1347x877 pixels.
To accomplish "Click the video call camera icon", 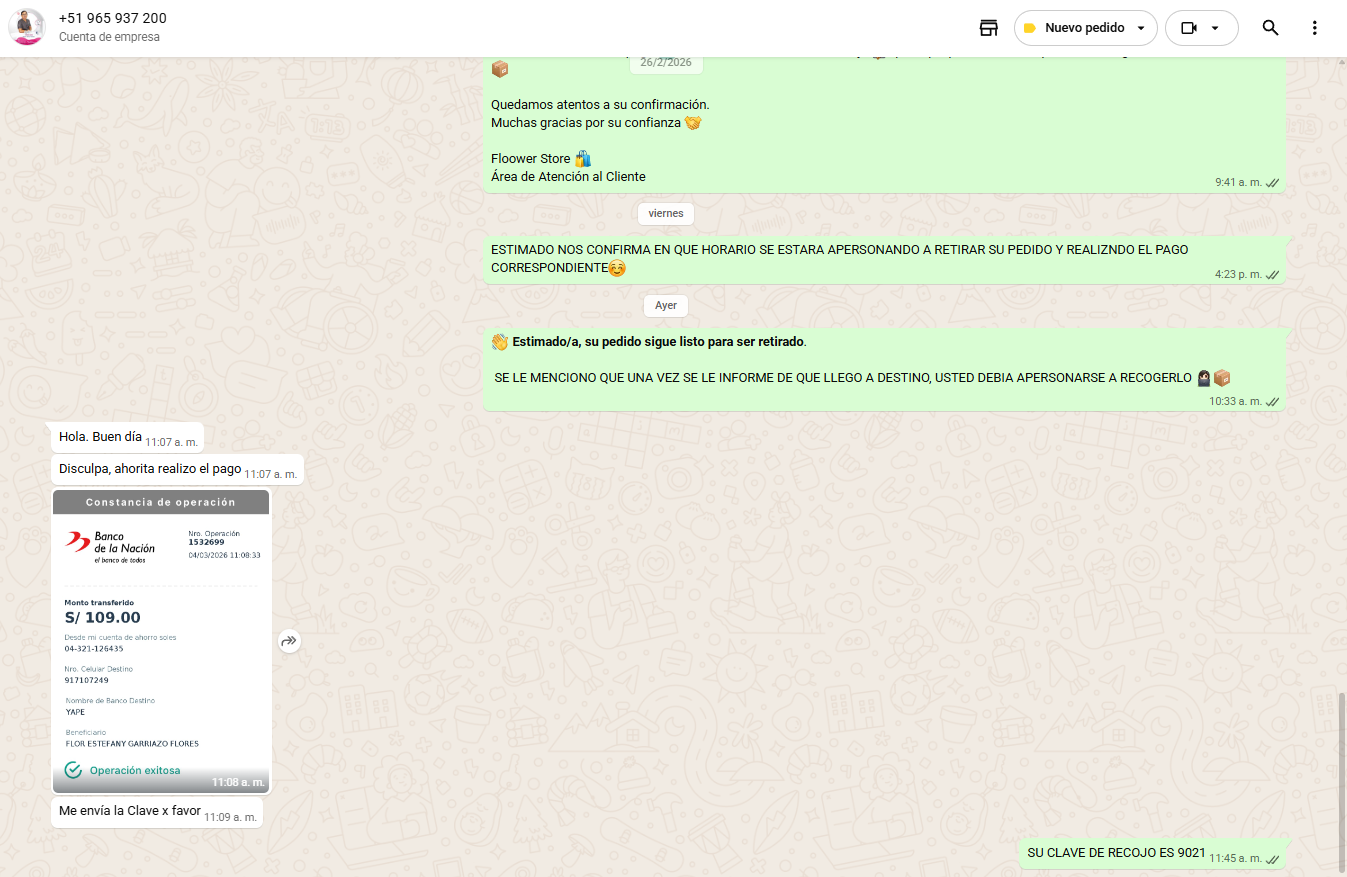I will pyautogui.click(x=1189, y=28).
